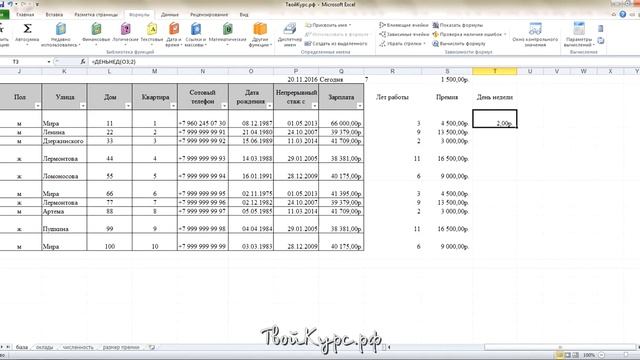
Task: Select column T header
Action: [495, 71]
